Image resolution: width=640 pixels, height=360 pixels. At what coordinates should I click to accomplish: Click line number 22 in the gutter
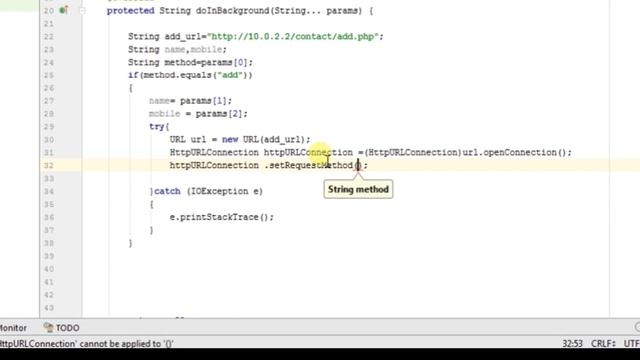(x=49, y=37)
